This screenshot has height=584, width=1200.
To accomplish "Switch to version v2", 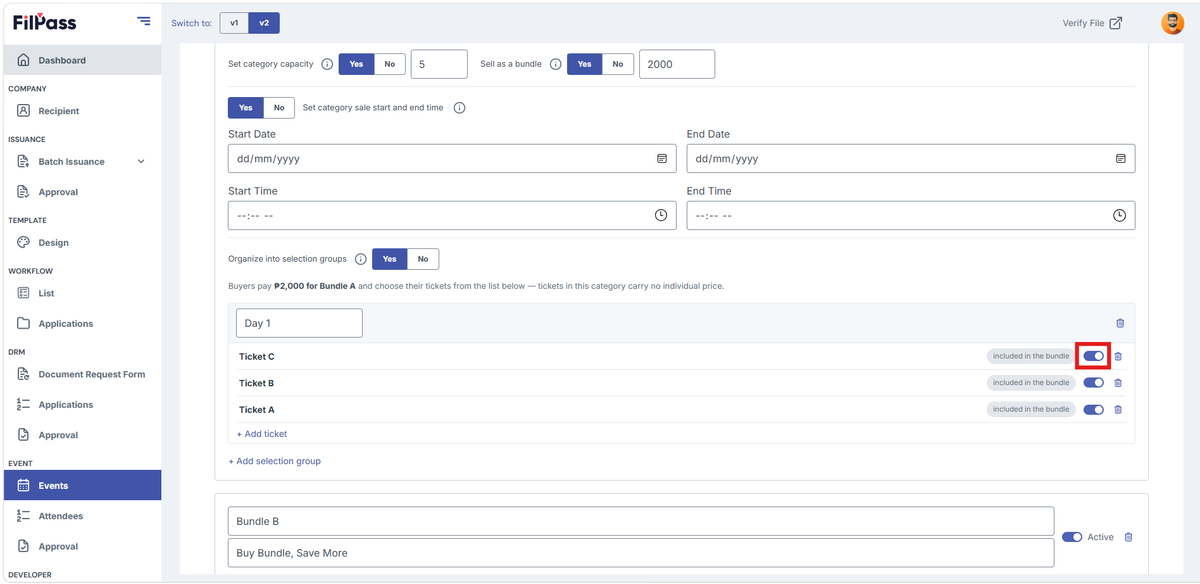I will pos(263,23).
